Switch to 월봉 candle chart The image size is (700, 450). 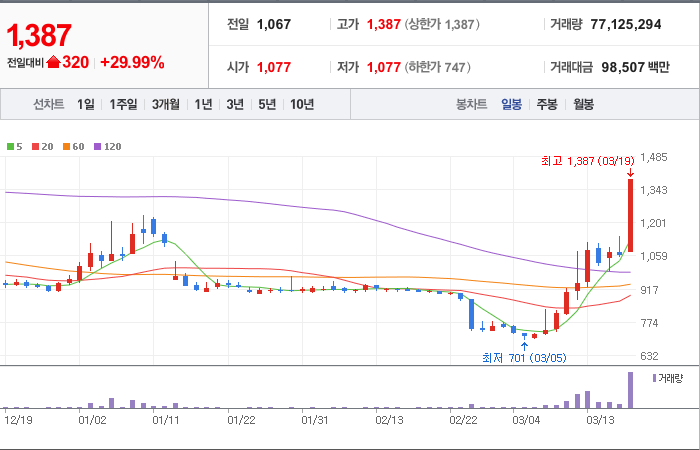click(x=583, y=104)
